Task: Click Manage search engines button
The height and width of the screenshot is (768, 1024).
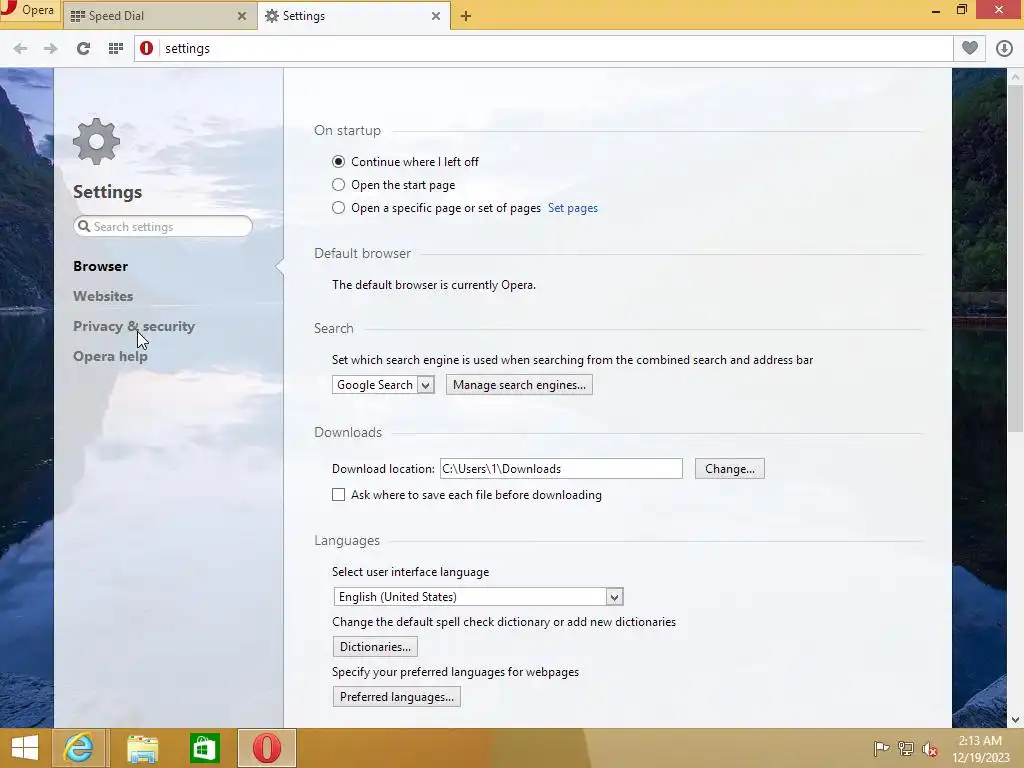Action: [x=519, y=385]
